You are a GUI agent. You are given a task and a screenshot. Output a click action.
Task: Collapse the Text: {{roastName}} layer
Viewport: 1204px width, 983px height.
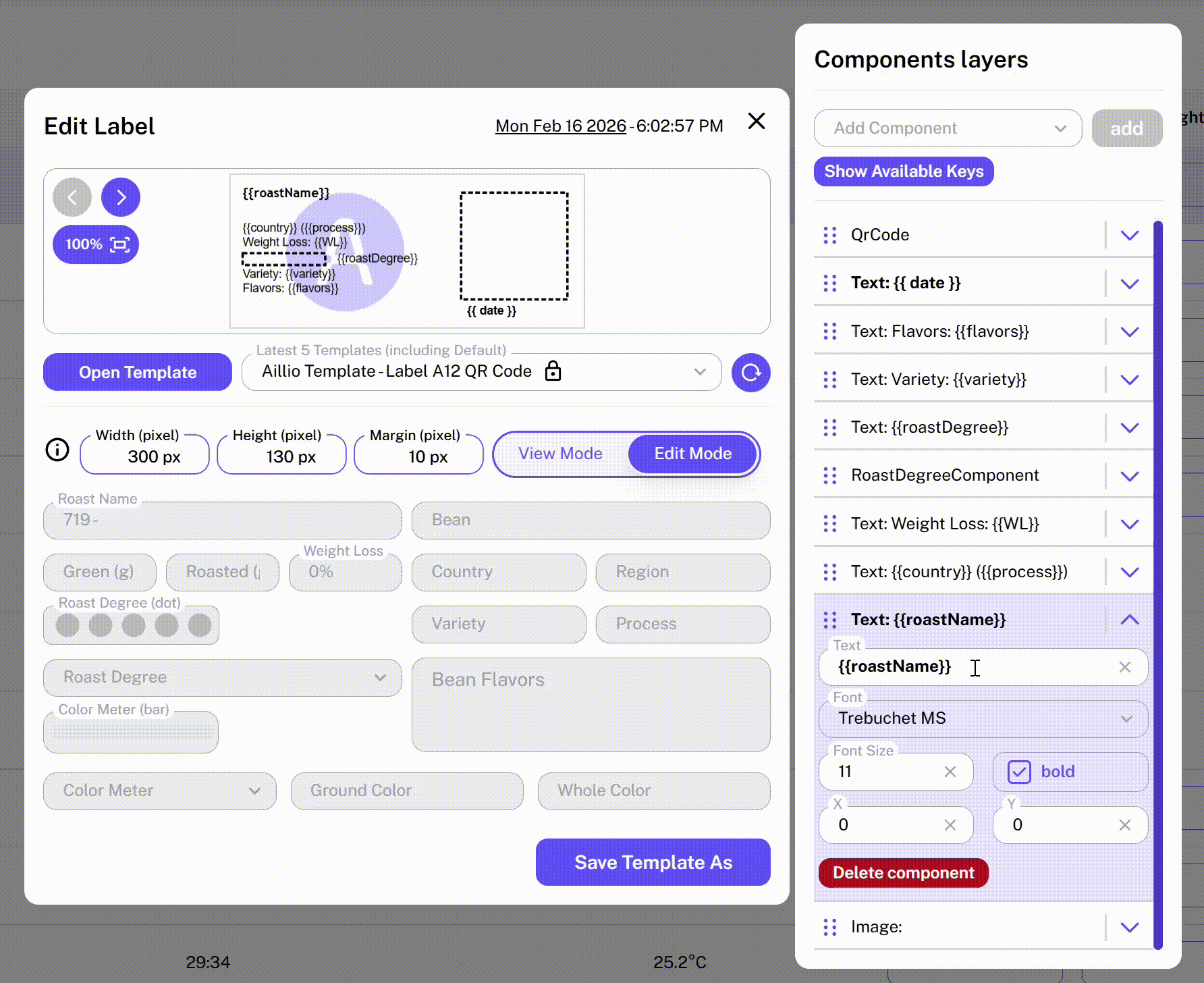pos(1129,620)
